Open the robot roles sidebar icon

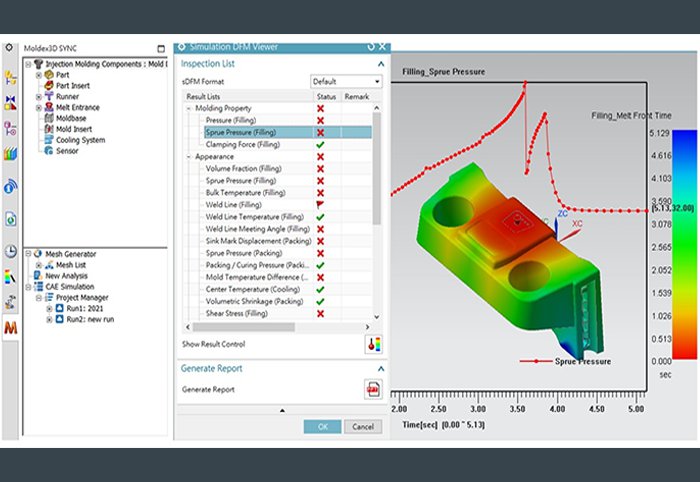pos(10,302)
